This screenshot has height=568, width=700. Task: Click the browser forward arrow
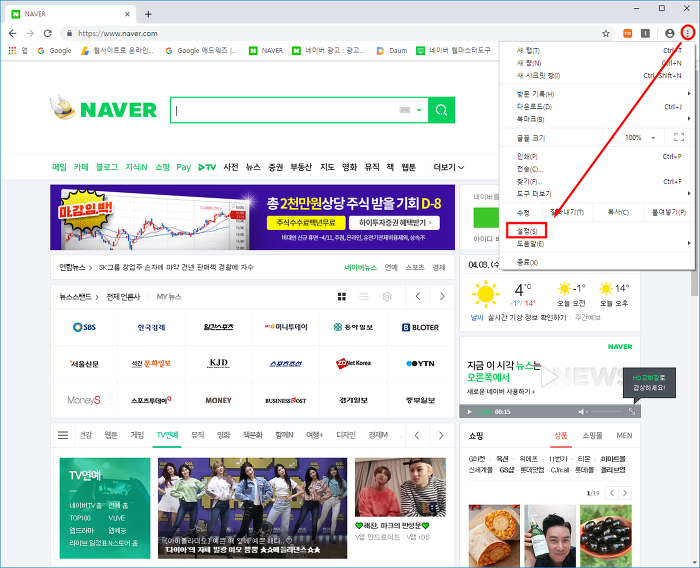click(30, 33)
